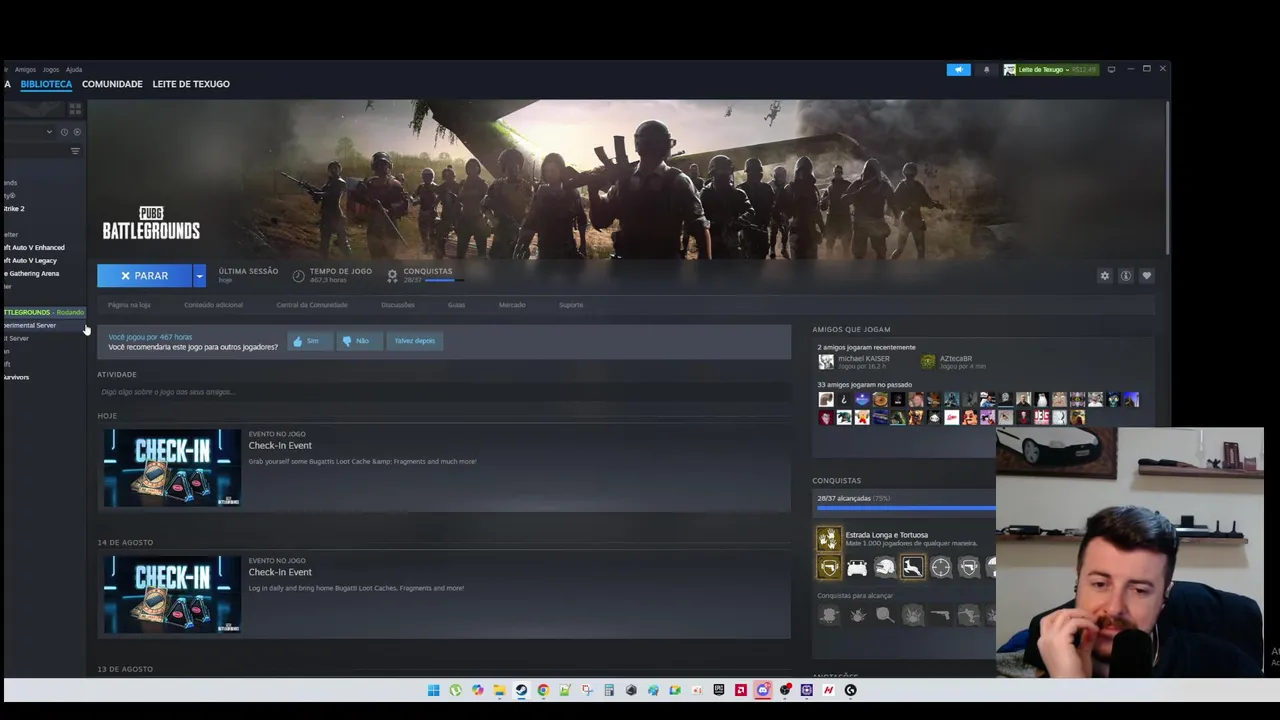Open the Jogos menu
This screenshot has width=1280, height=720.
coord(50,70)
